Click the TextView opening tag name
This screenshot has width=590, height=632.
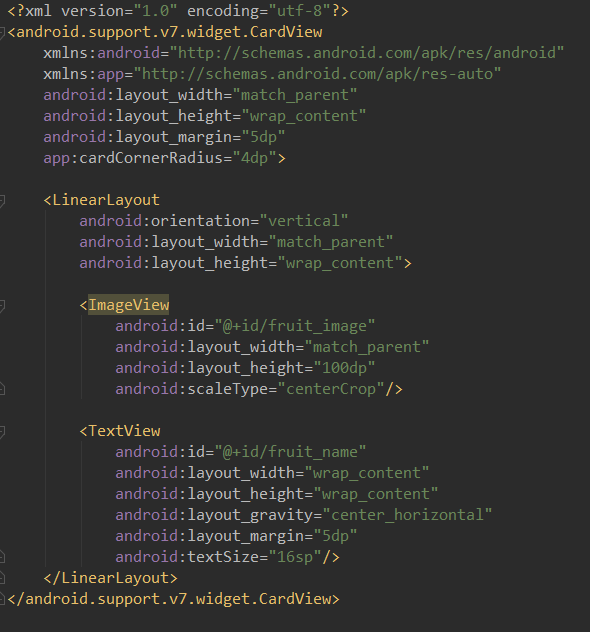(124, 431)
